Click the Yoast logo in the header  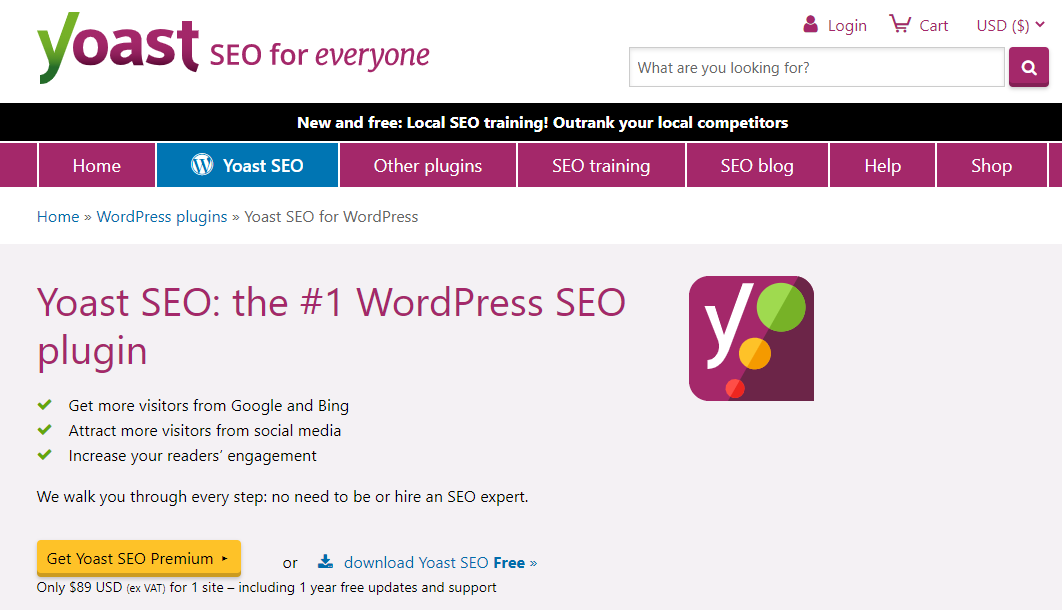(x=118, y=47)
